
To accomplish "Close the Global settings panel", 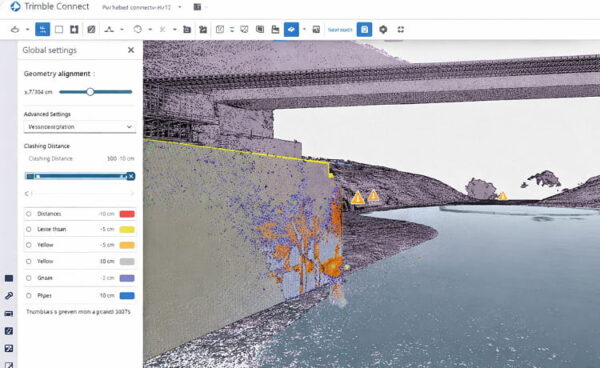I will [131, 50].
